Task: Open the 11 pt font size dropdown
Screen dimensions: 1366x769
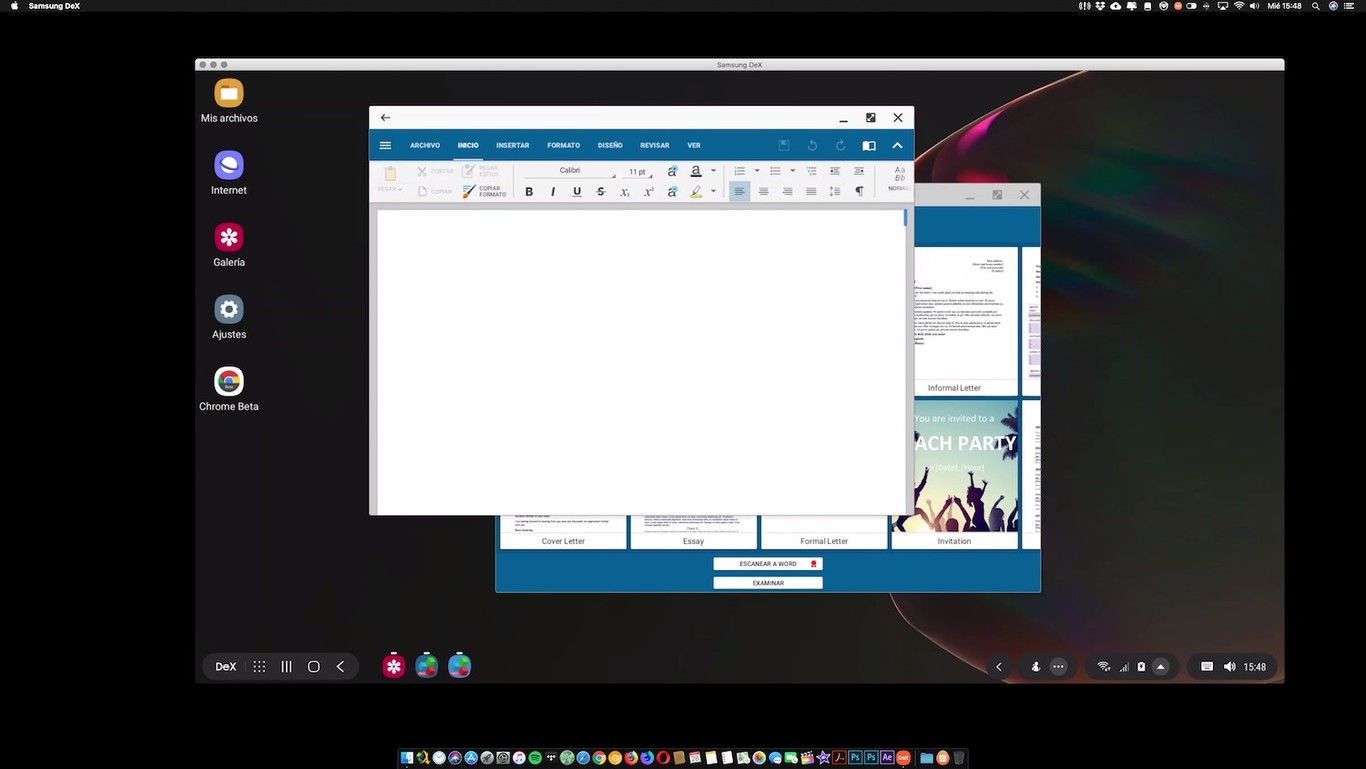Action: (637, 170)
